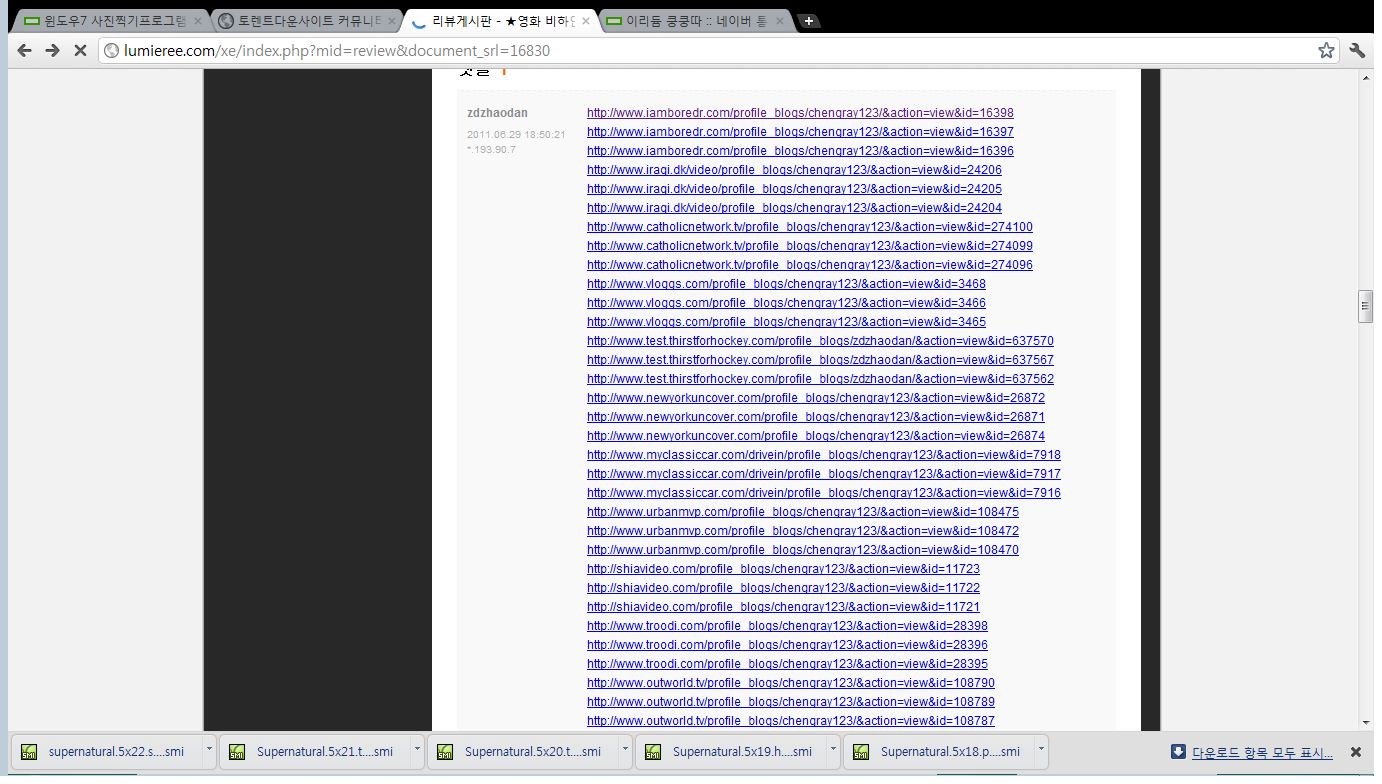Screen dimensions: 1382x784
Task: Open the shiavideo.com link ending id=11721
Action: click(783, 607)
